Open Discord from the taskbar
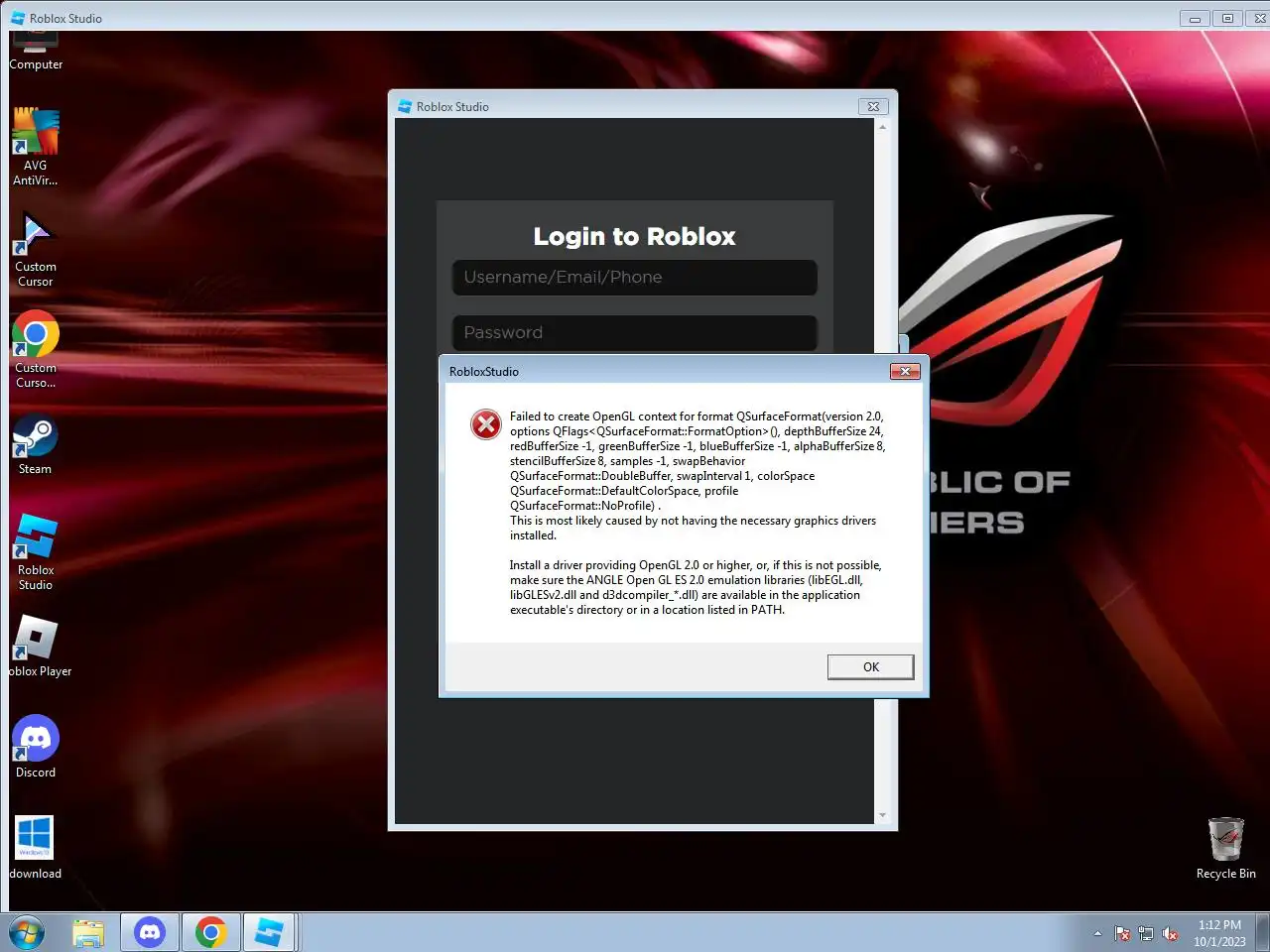Image resolution: width=1270 pixels, height=952 pixels. (x=150, y=932)
